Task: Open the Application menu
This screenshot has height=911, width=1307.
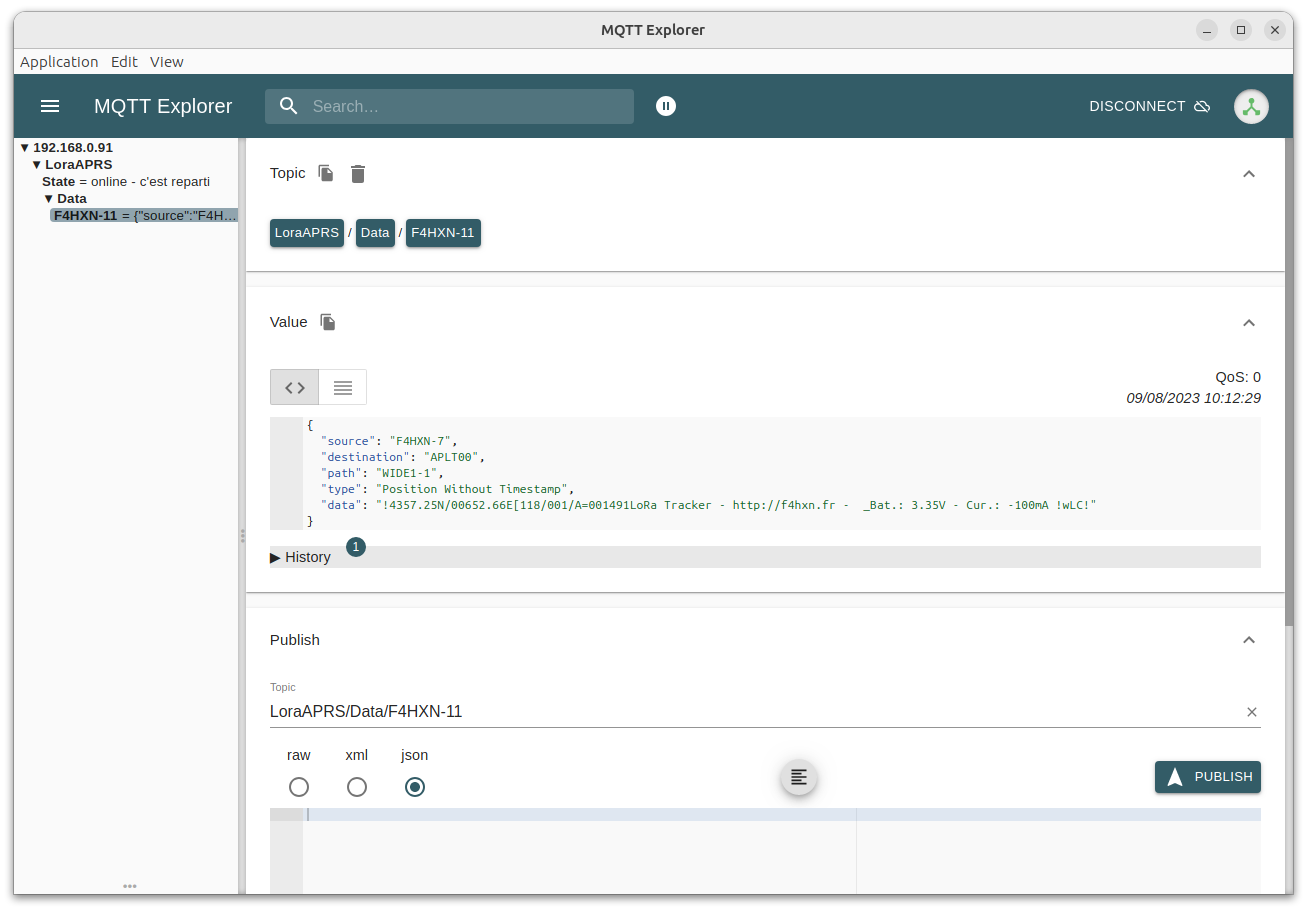Action: 59,62
